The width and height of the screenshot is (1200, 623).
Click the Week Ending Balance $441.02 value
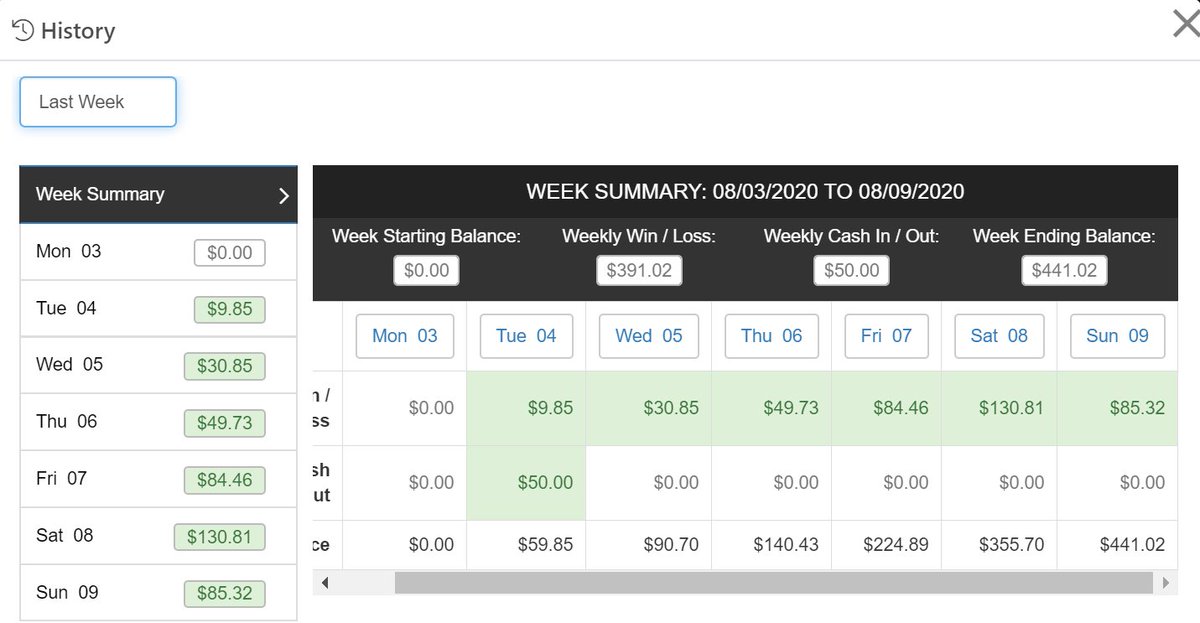coord(1064,270)
